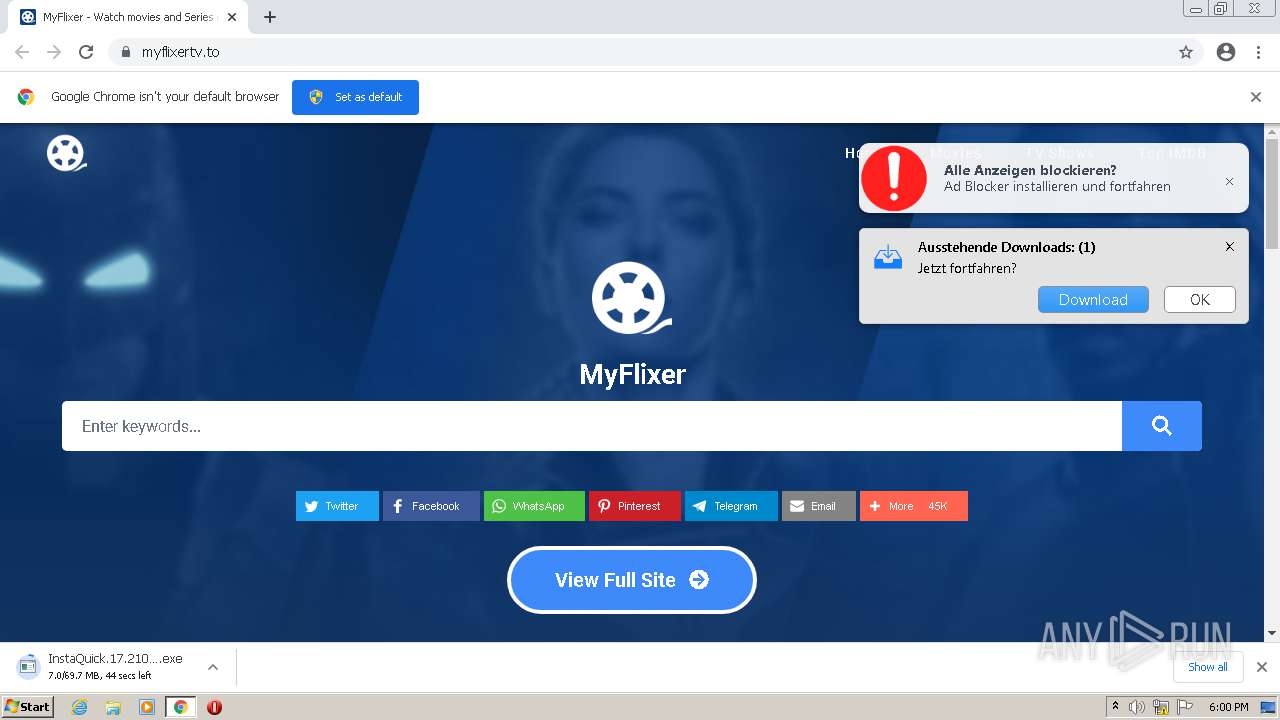Click View Full Site button

point(632,580)
